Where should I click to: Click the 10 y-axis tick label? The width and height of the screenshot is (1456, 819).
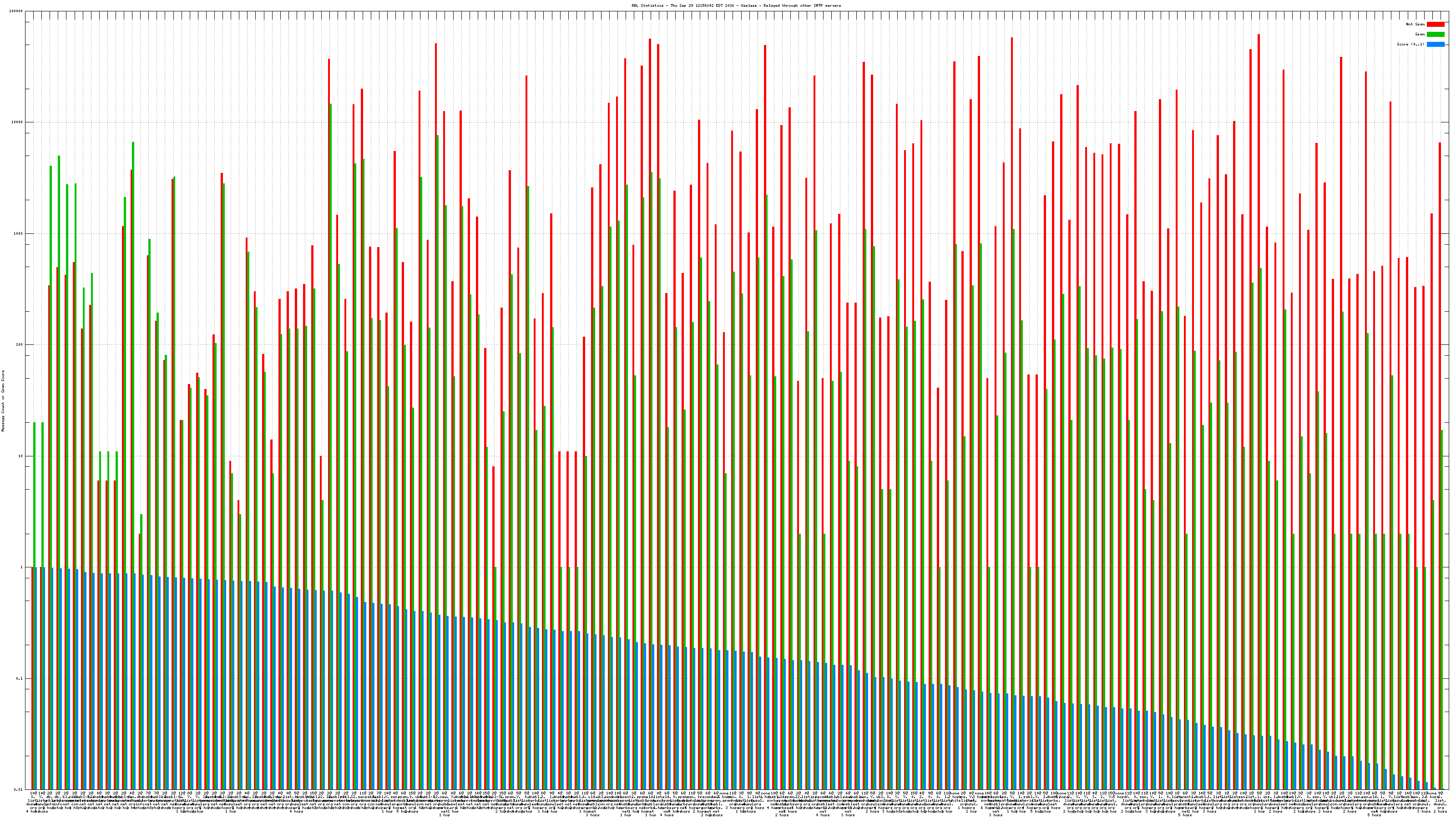click(x=21, y=456)
